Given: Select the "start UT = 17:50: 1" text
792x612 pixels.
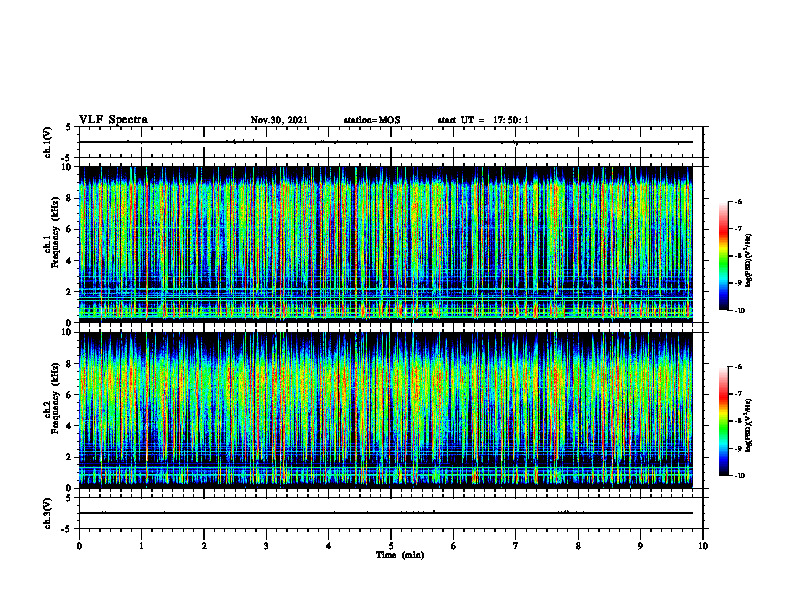Looking at the screenshot, I should [483, 120].
